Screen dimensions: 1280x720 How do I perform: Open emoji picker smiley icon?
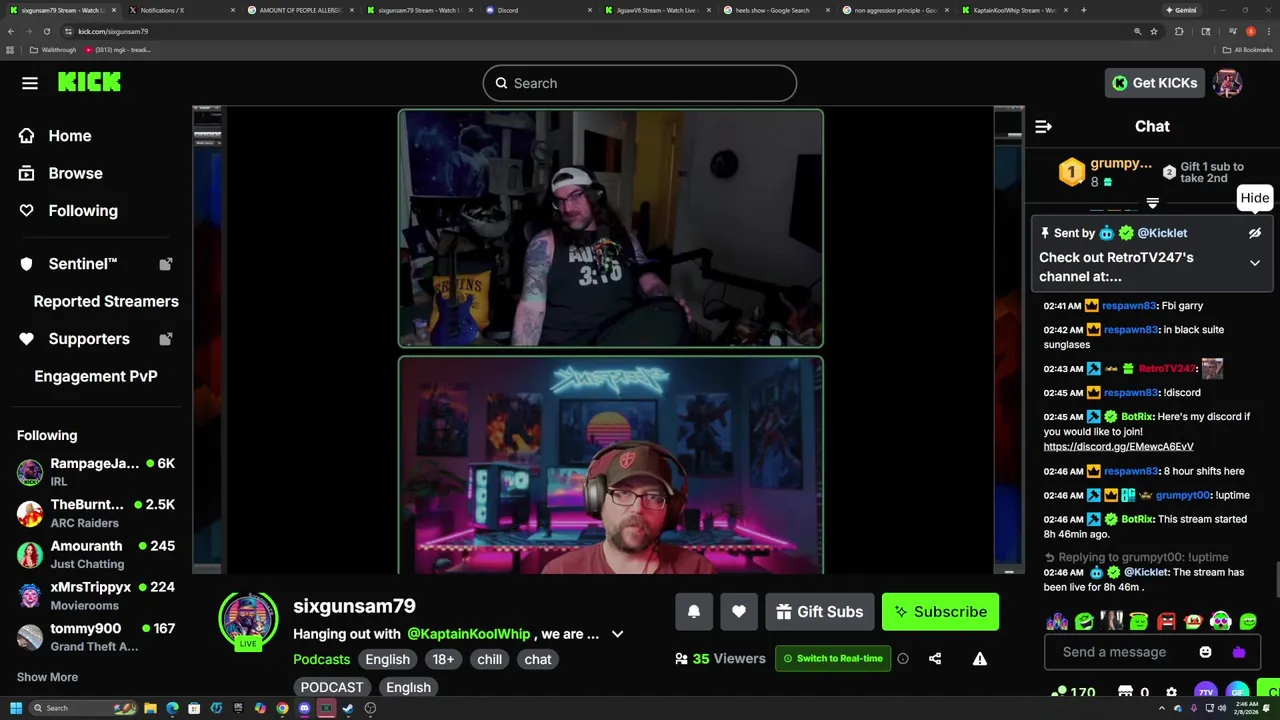tap(1206, 652)
